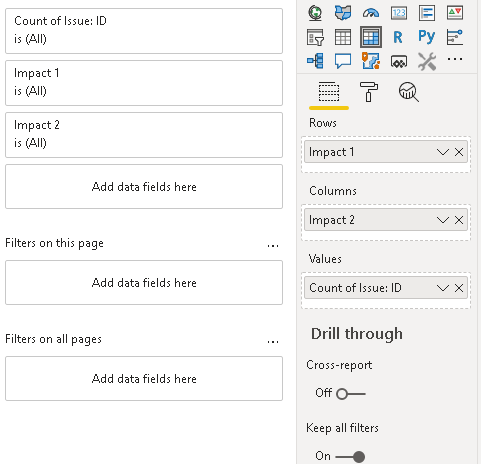Toggle Cross-report drill through switch
The image size is (481, 464).
click(351, 394)
